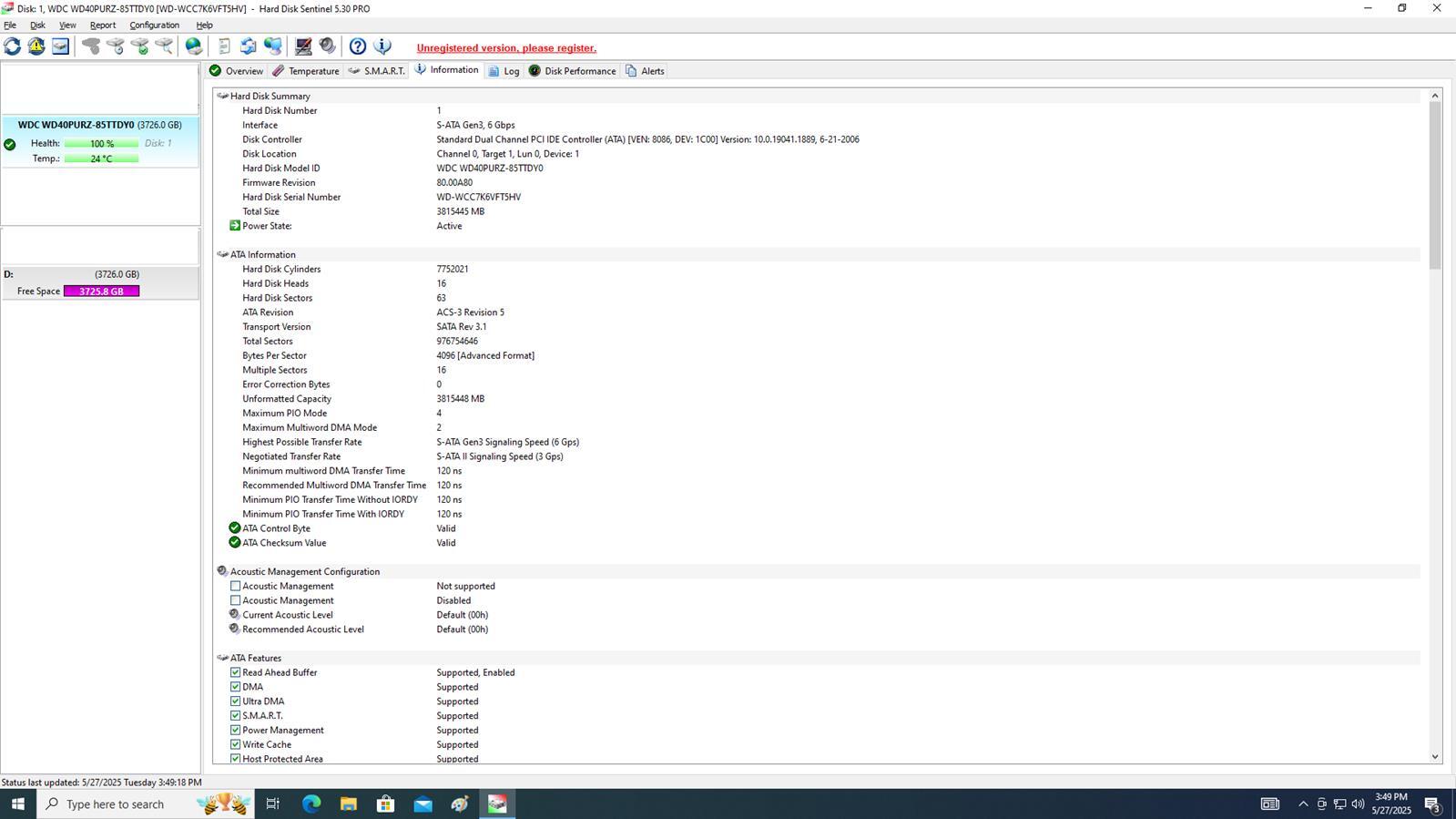Open File Explorer from the taskbar

pyautogui.click(x=349, y=804)
